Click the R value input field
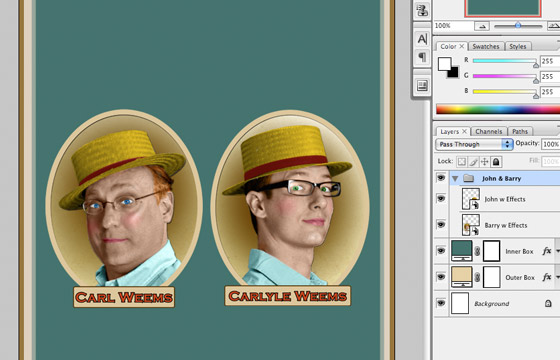Image resolution: width=560 pixels, height=360 pixels. click(550, 61)
